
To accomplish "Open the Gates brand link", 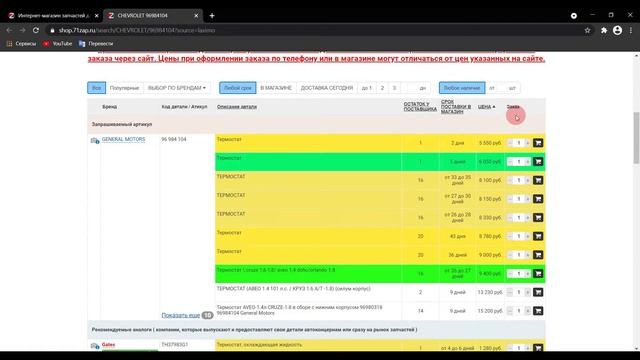I will click(108, 344).
